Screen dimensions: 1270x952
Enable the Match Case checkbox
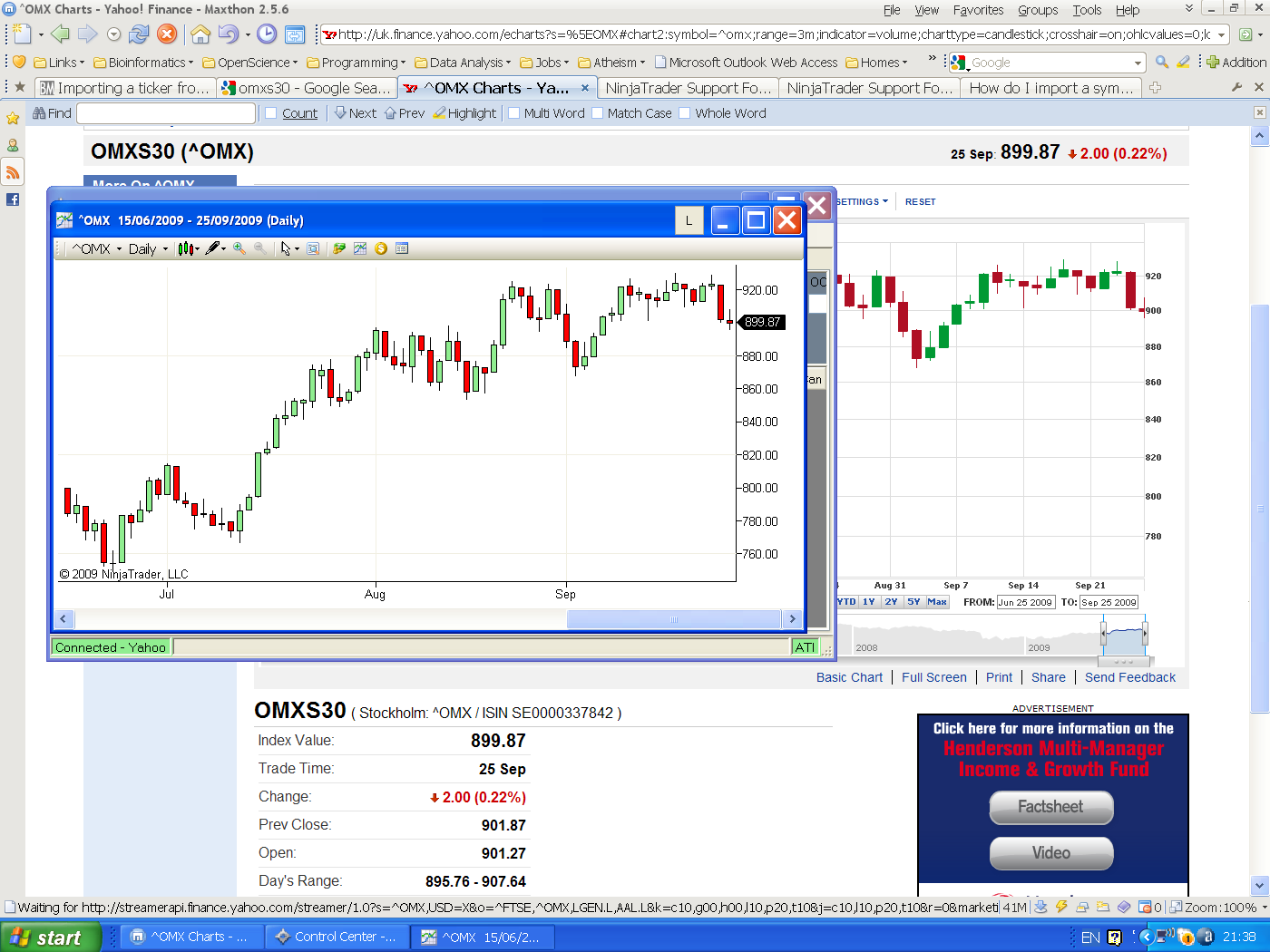click(x=597, y=113)
